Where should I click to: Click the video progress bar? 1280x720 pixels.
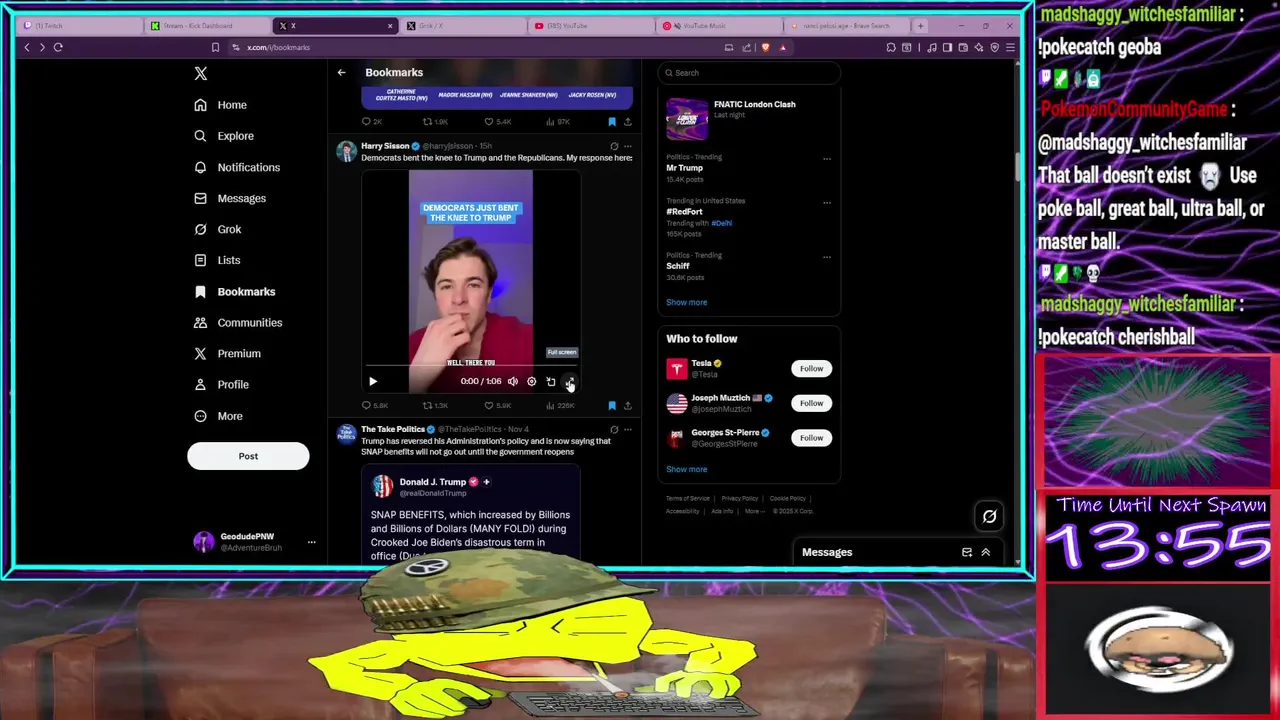(471, 367)
